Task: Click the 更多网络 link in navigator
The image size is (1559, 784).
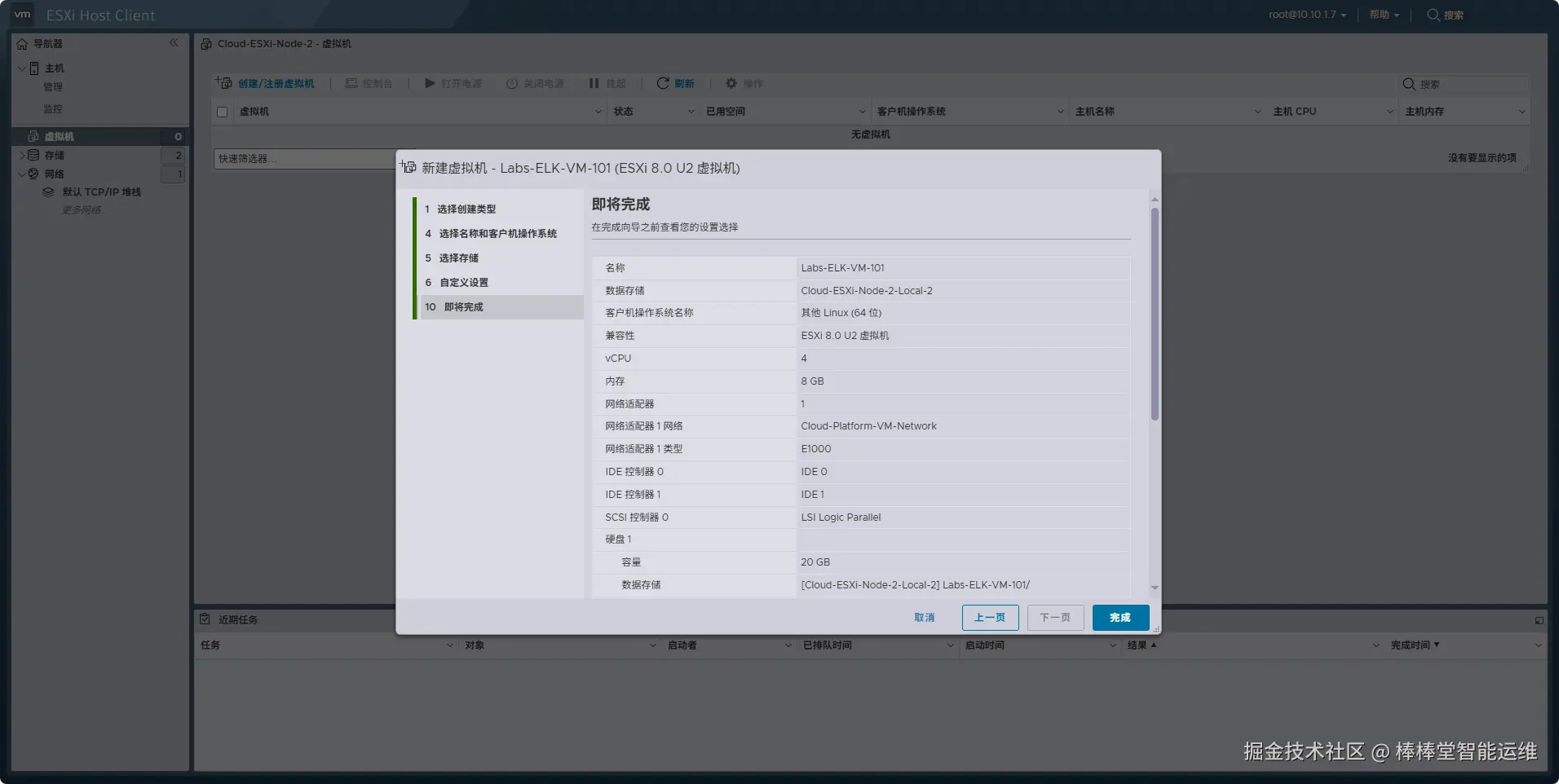Action: point(83,210)
